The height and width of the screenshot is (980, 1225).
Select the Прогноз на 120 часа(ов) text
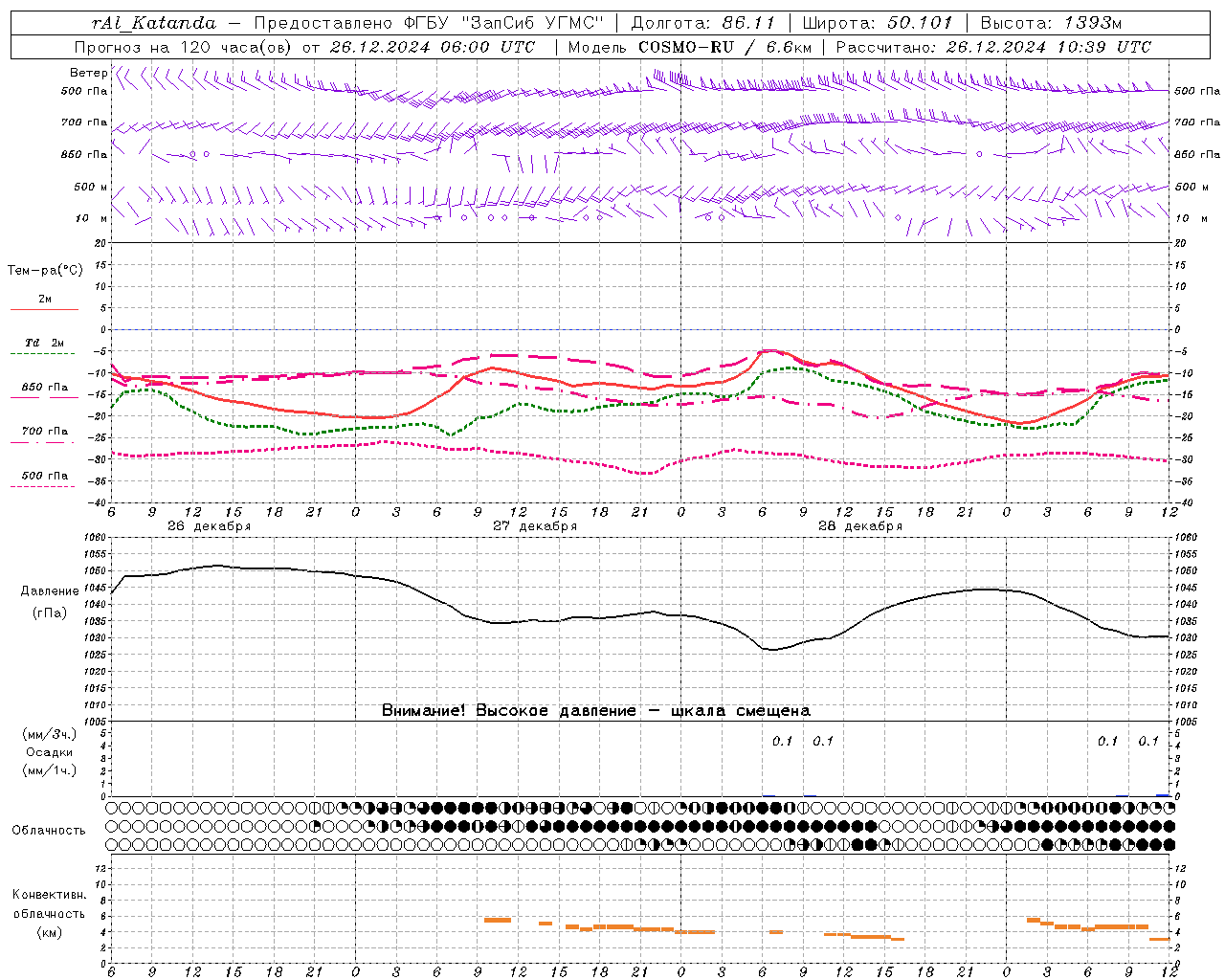185,47
